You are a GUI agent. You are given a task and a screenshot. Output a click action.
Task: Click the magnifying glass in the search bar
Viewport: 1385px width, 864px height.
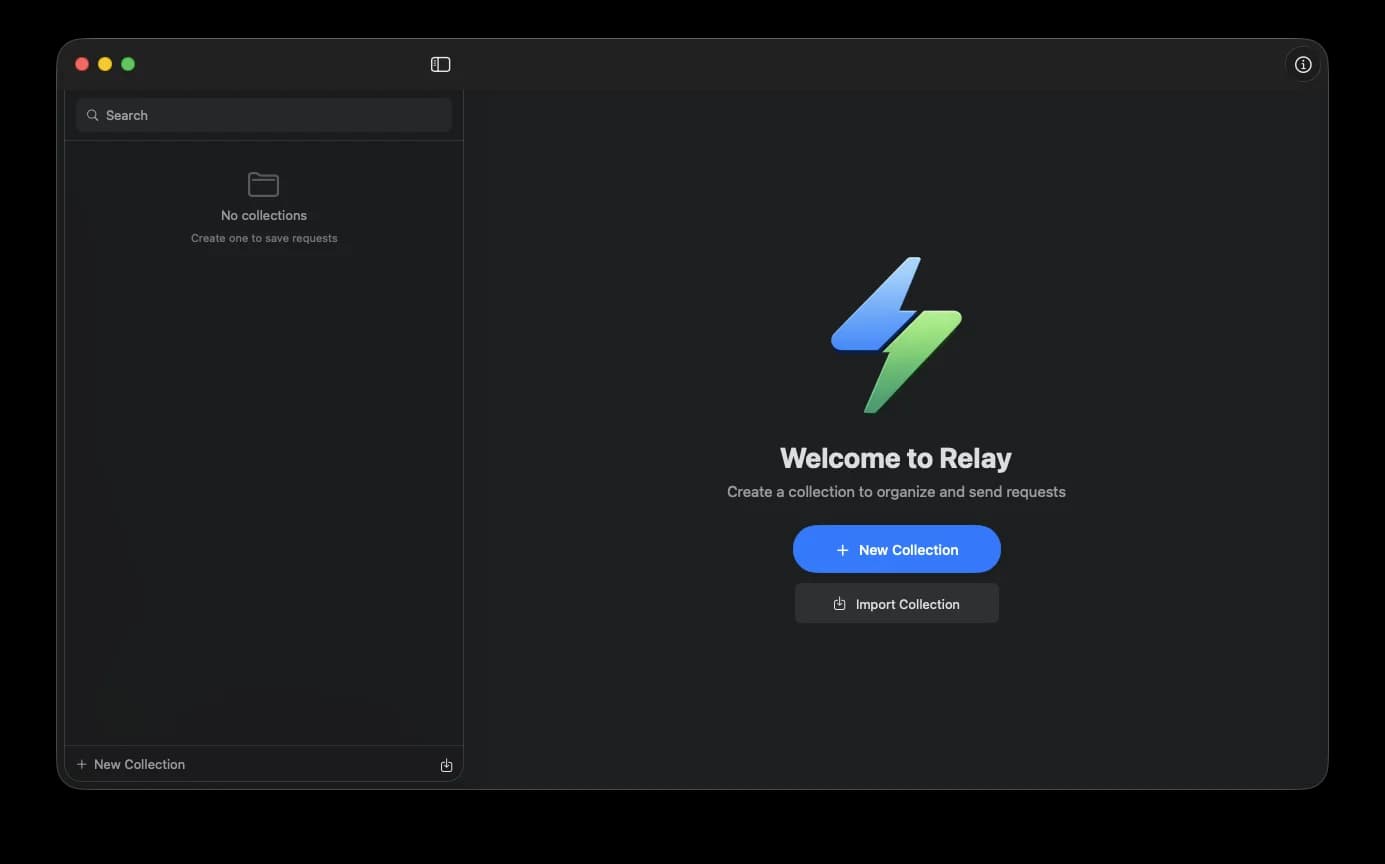[x=92, y=115]
